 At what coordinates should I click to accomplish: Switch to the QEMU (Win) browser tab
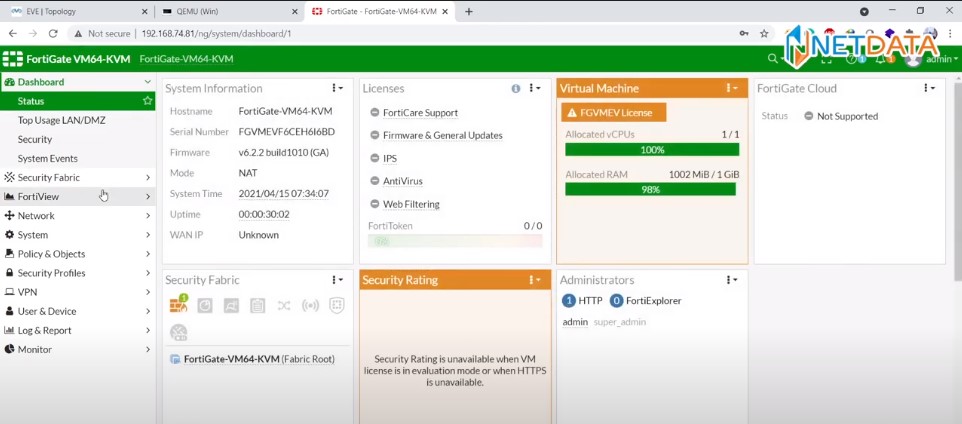[228, 11]
